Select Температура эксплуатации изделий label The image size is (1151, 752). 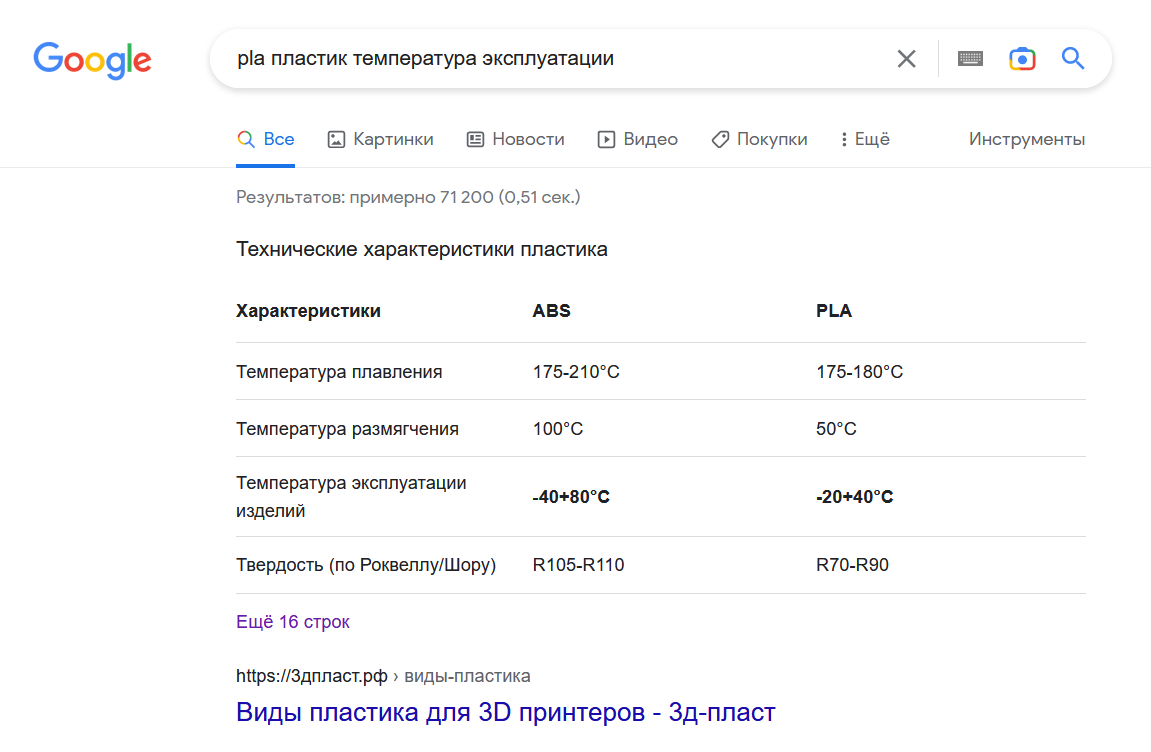click(351, 497)
